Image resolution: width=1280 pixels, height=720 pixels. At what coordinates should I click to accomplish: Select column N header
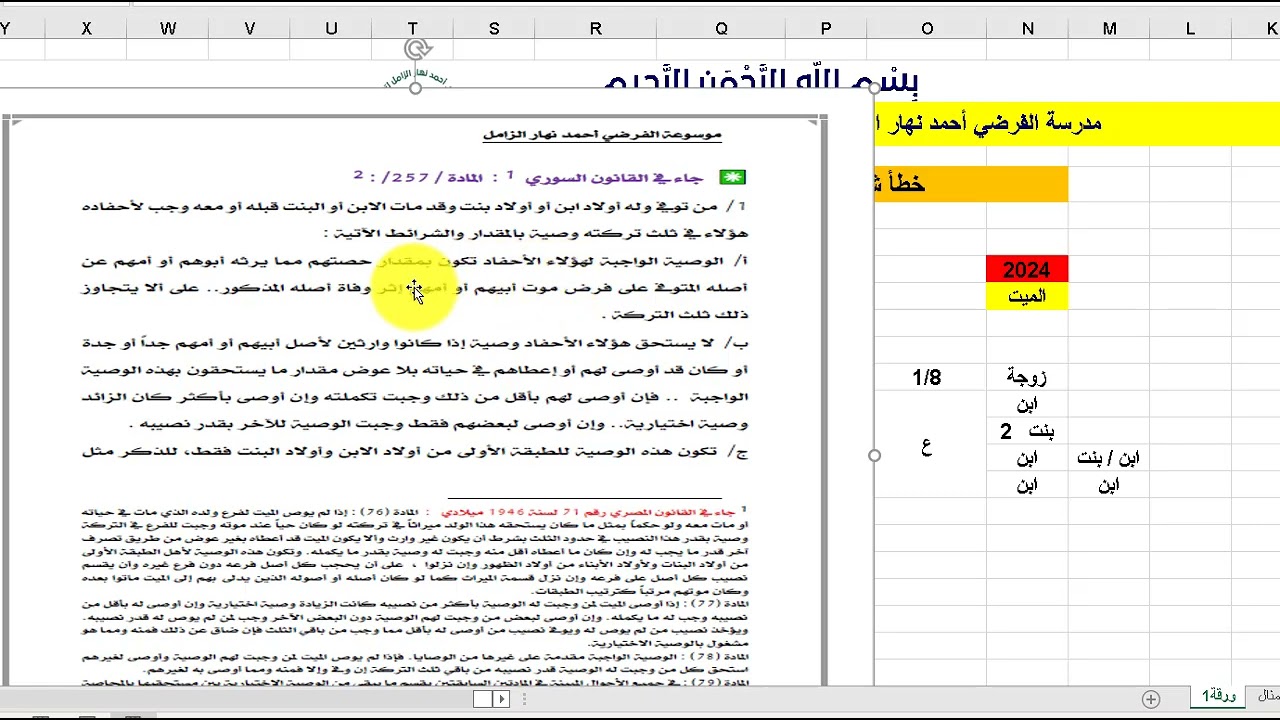(1027, 29)
